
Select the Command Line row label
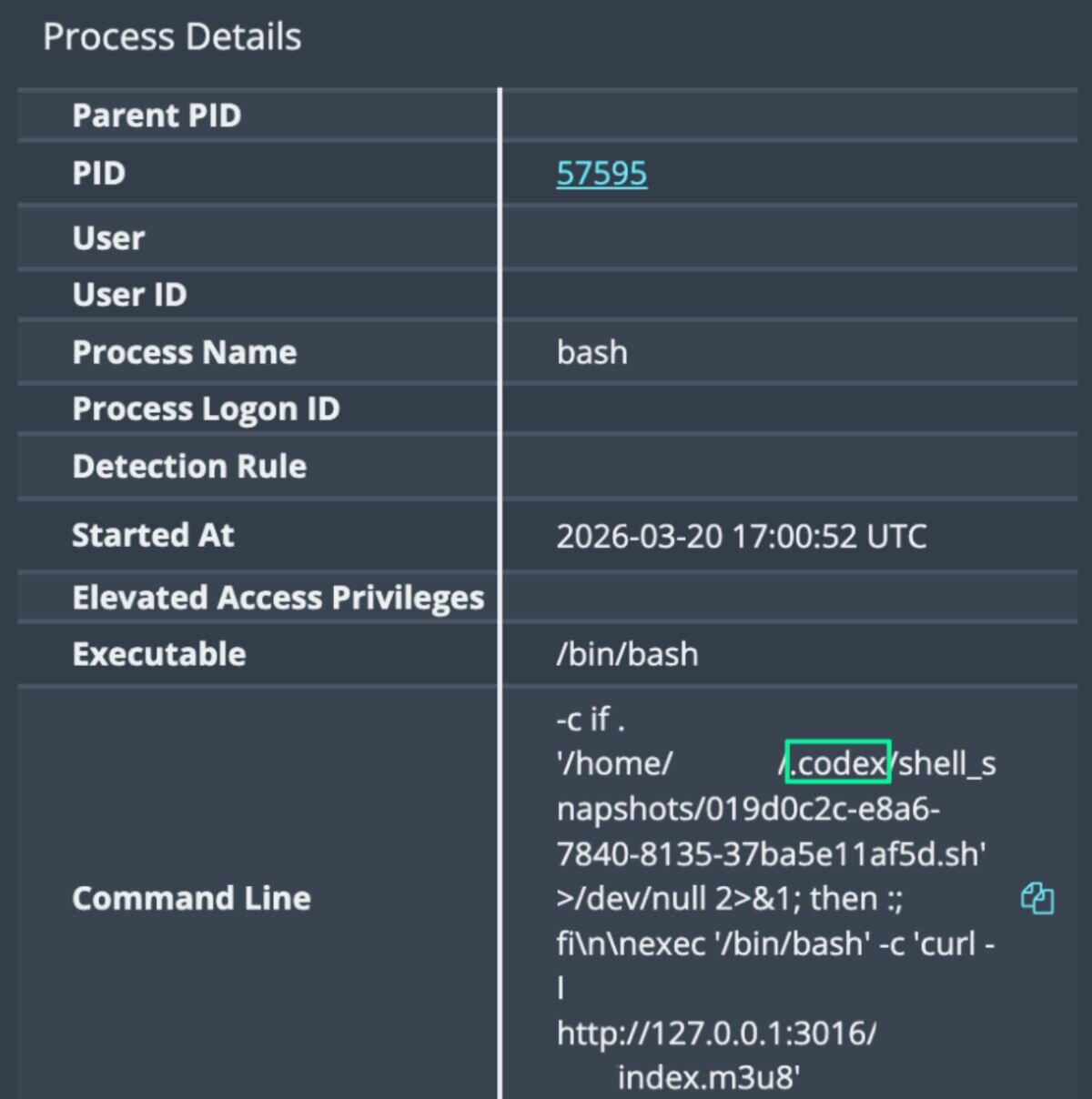pos(191,899)
